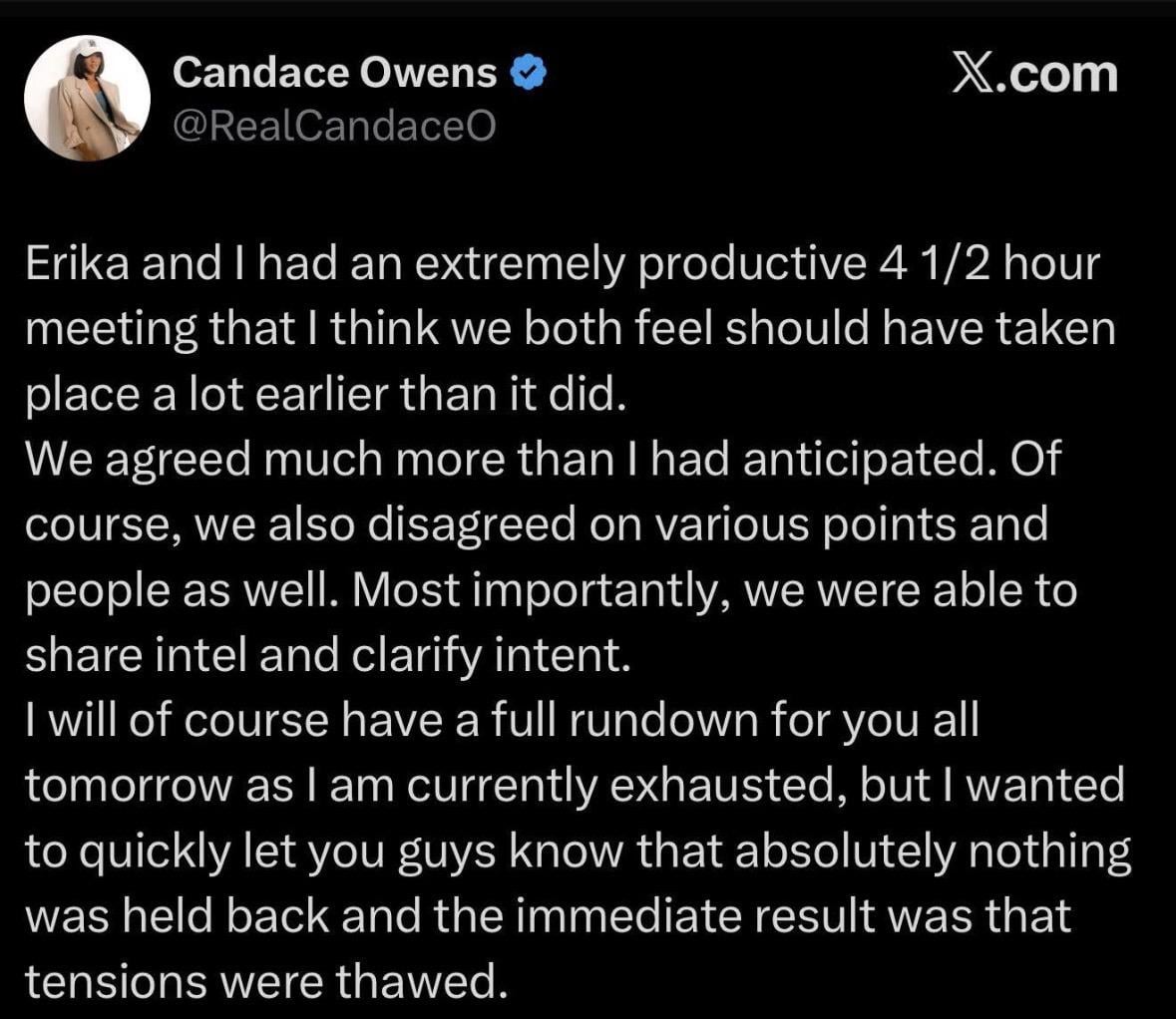Open Candace Owens profile picture
This screenshot has width=1176, height=1019.
(87, 99)
